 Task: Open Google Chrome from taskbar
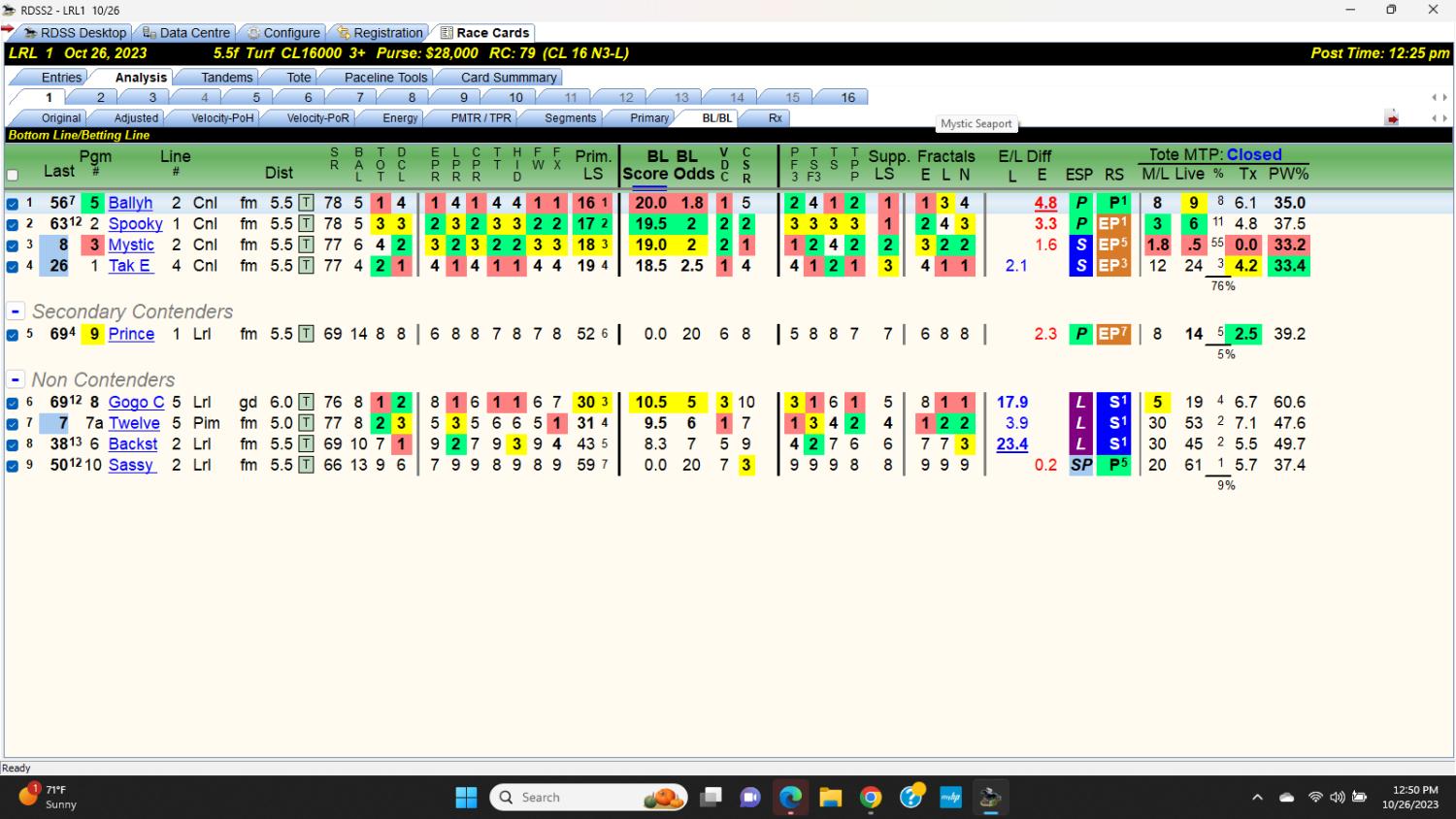pos(871,798)
